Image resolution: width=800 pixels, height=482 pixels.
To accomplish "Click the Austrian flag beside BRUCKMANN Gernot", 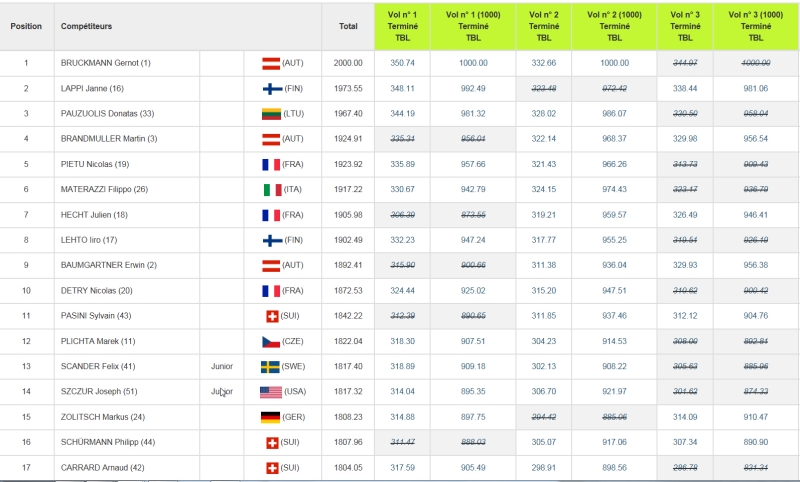I will click(x=270, y=63).
